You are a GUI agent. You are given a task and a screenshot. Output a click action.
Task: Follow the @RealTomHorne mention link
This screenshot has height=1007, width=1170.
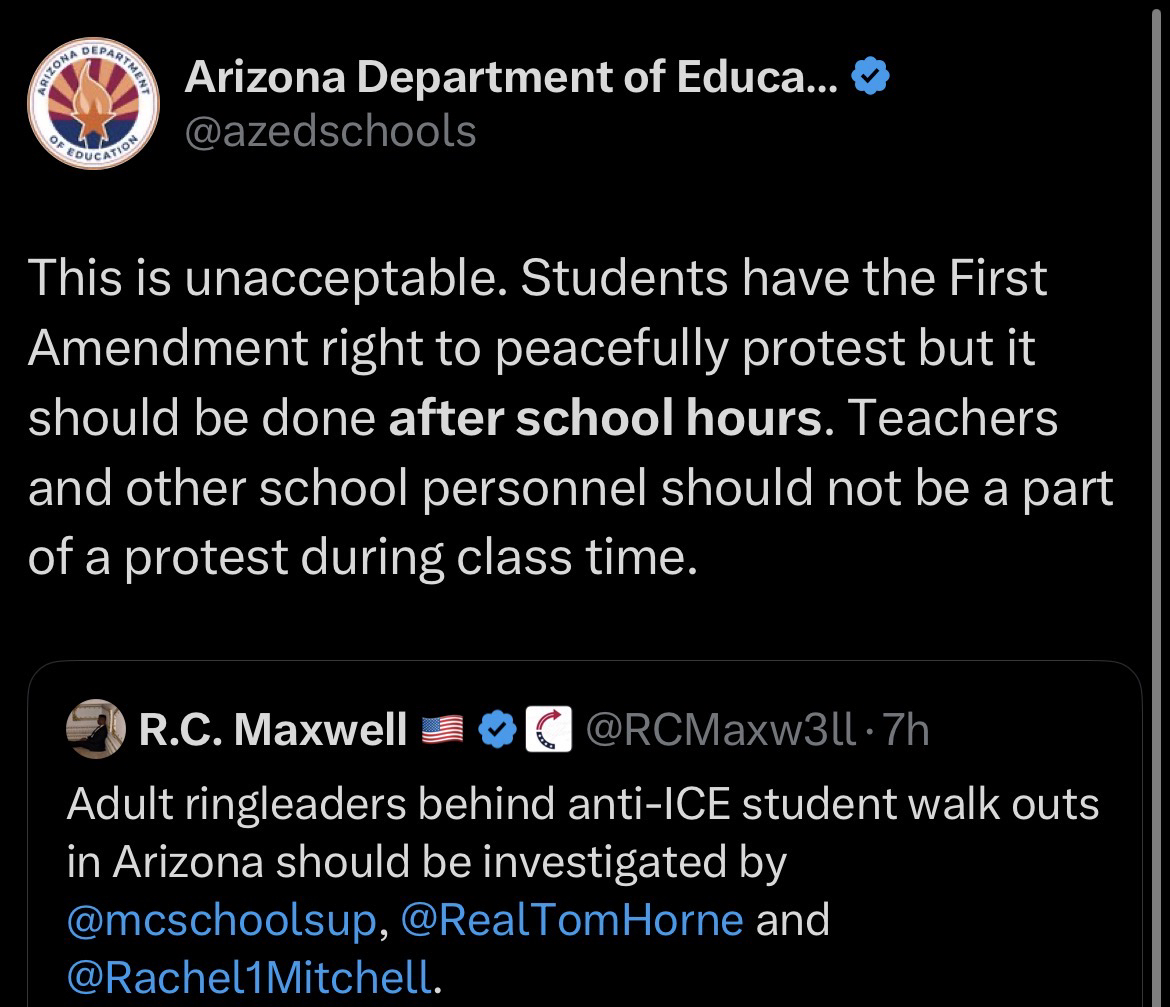[x=572, y=919]
